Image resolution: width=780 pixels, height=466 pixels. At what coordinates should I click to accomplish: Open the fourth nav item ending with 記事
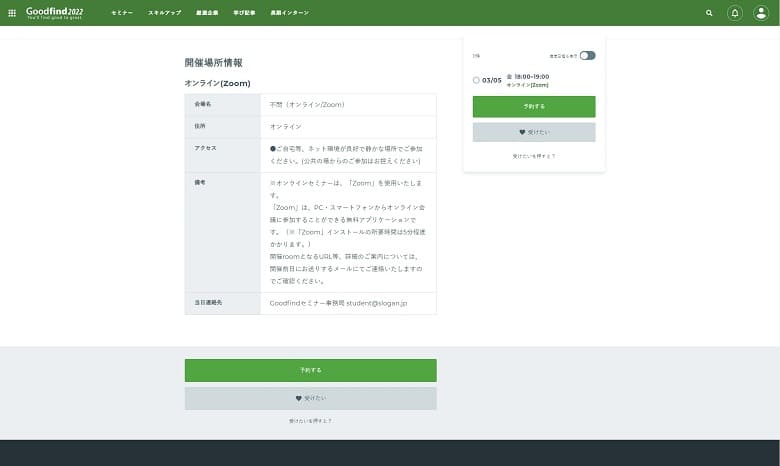pos(244,13)
